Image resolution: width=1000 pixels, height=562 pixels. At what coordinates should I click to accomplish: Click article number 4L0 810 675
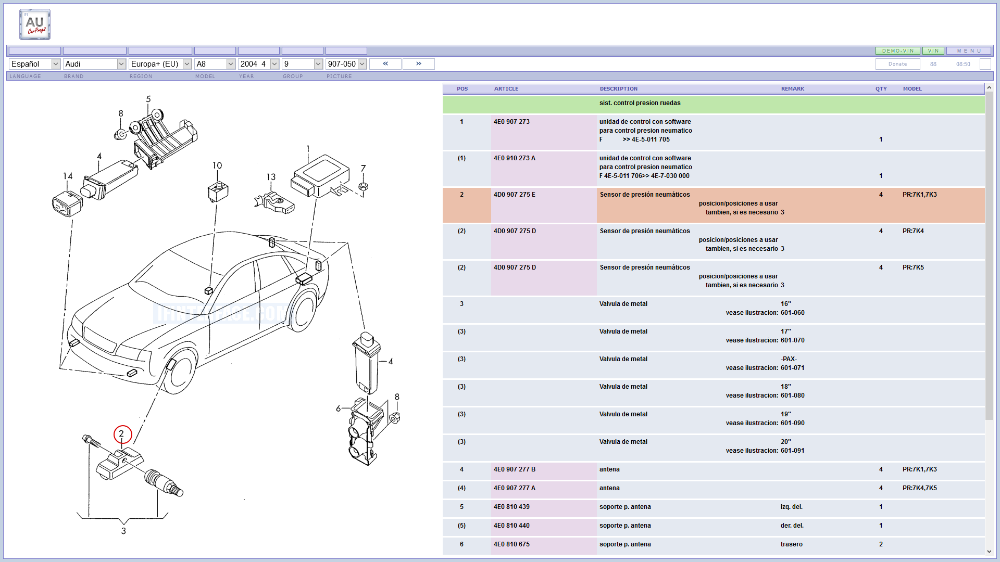point(511,545)
